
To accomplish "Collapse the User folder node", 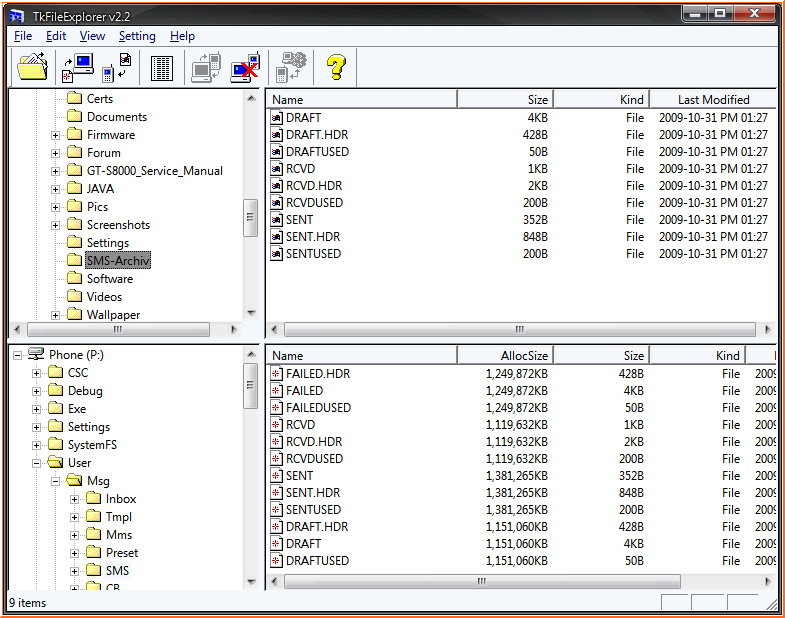I will 37,463.
